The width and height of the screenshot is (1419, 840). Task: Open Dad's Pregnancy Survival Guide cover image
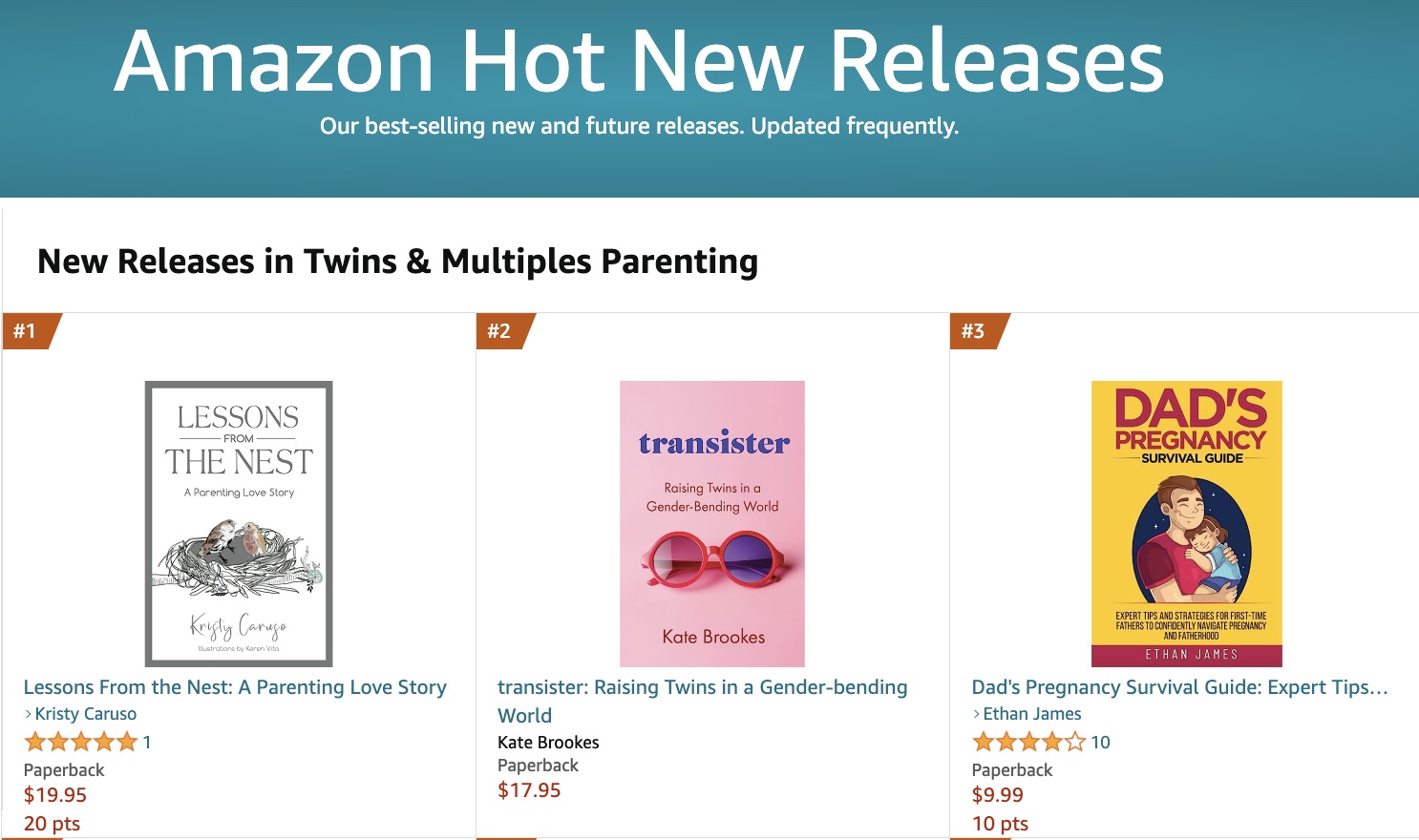click(x=1187, y=524)
